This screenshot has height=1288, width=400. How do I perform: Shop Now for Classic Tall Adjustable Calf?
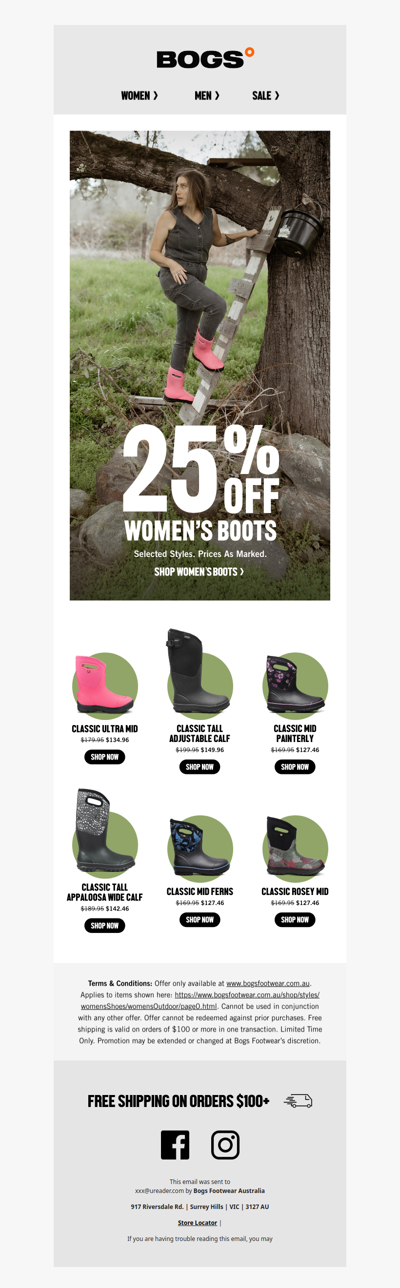[199, 767]
